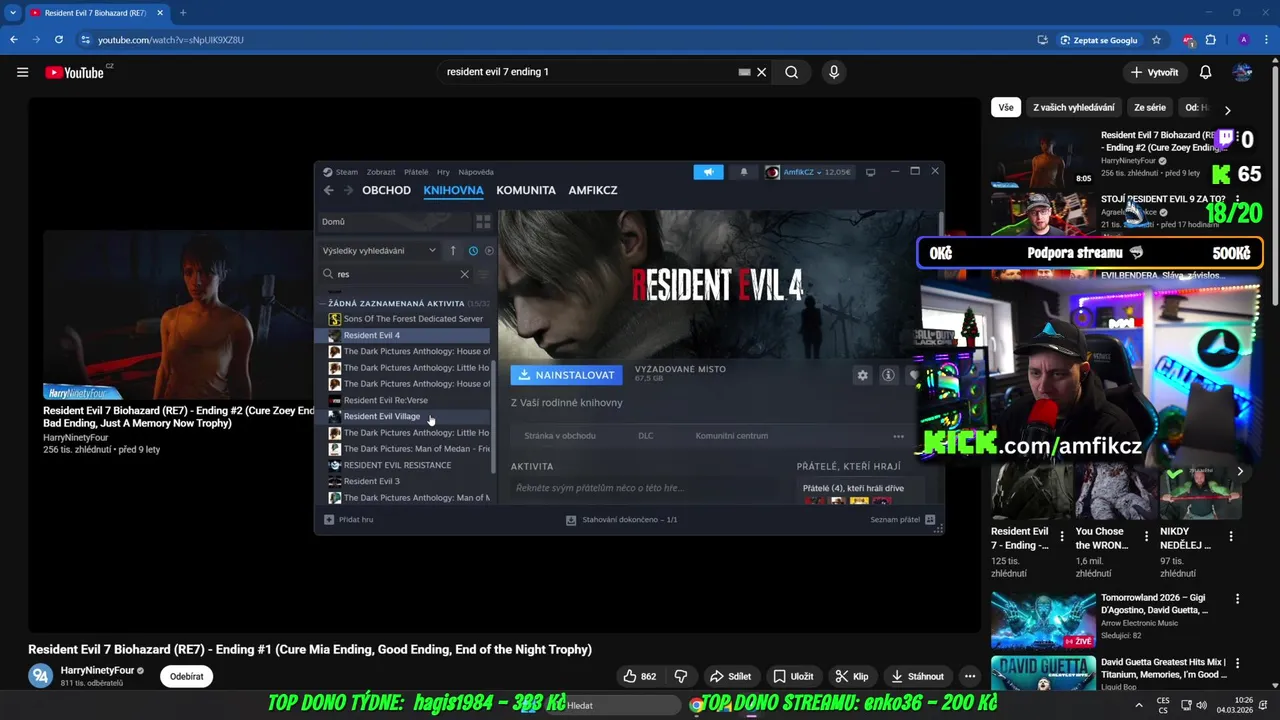This screenshot has height=720, width=1280.
Task: Click the YouTube magnifier search button
Action: point(791,72)
